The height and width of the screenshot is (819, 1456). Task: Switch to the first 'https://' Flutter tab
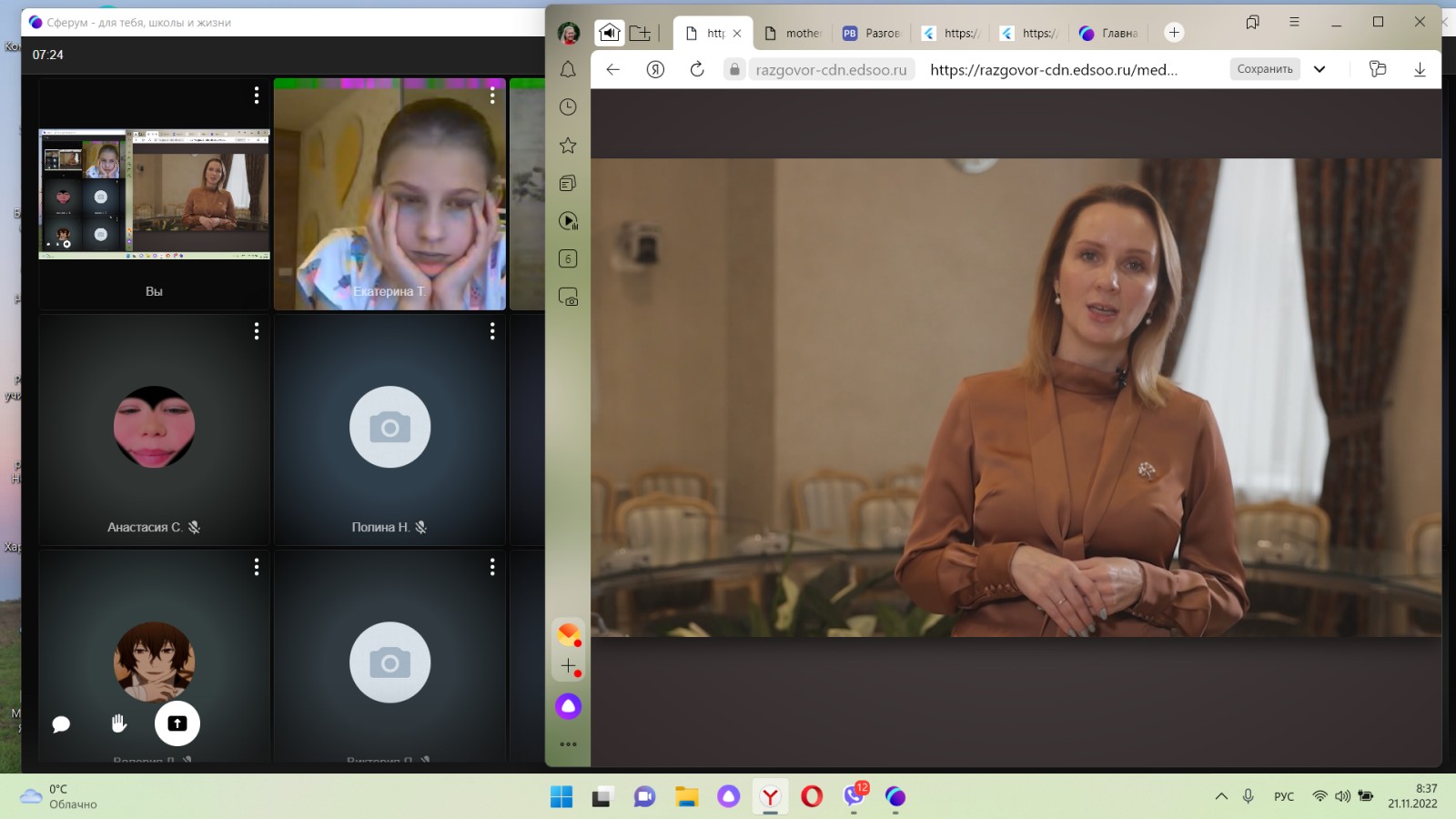(950, 33)
